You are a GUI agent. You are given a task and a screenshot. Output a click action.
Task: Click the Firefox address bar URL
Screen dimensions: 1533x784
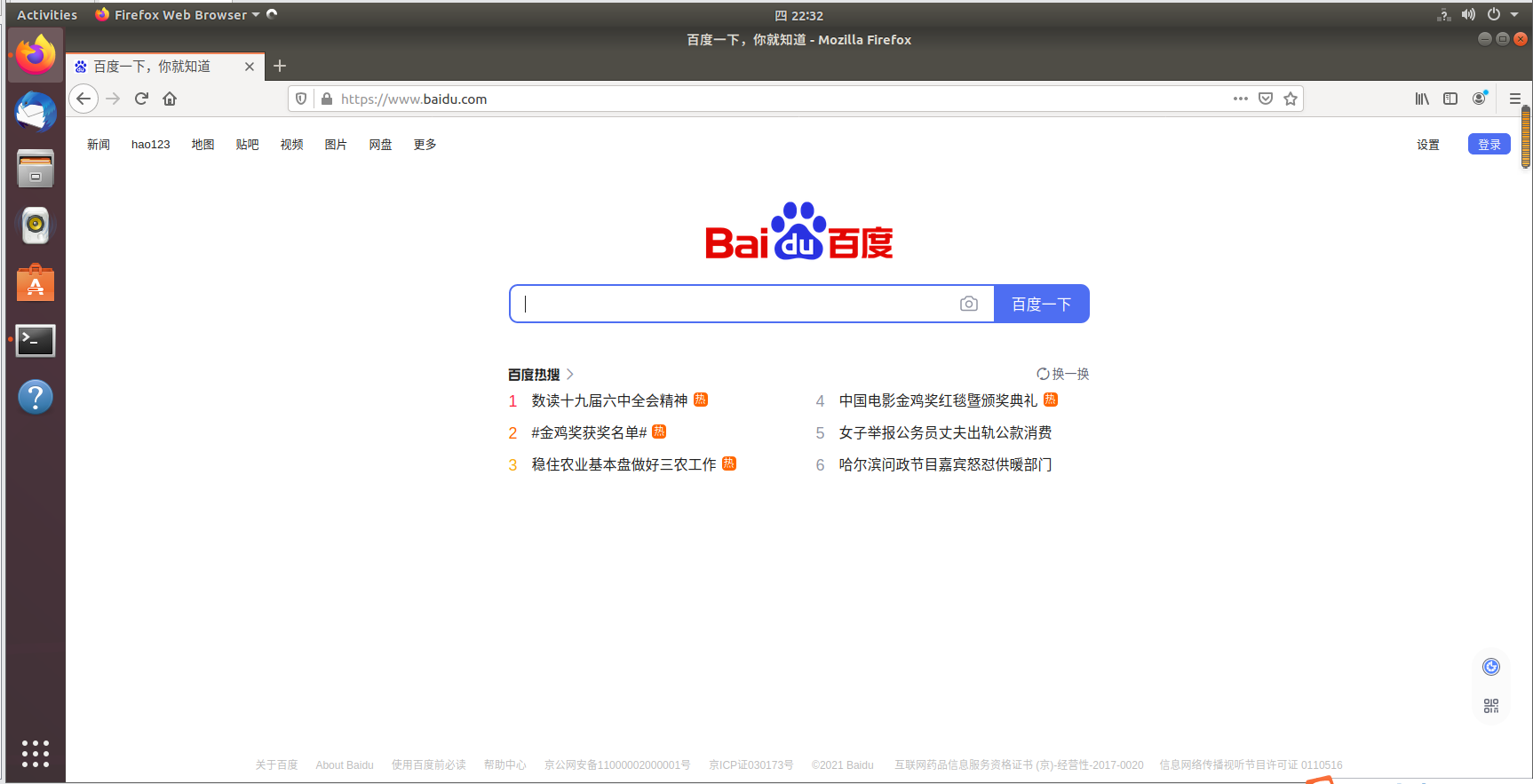click(414, 99)
